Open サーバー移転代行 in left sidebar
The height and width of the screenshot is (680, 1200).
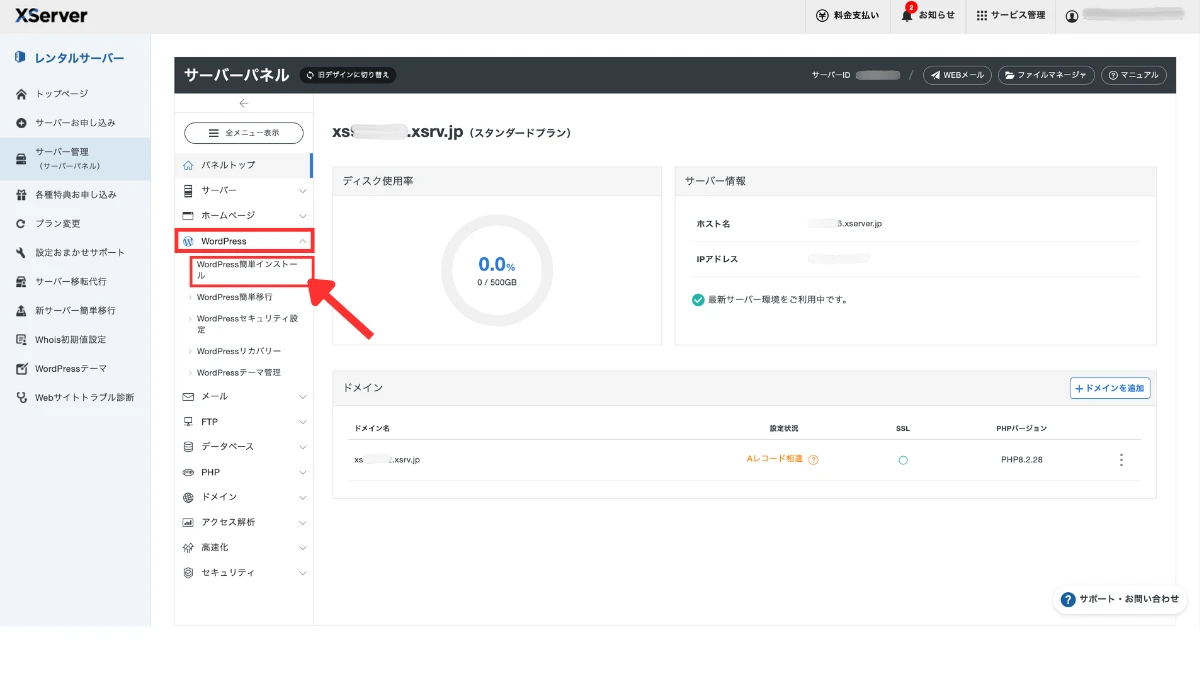pyautogui.click(x=75, y=282)
